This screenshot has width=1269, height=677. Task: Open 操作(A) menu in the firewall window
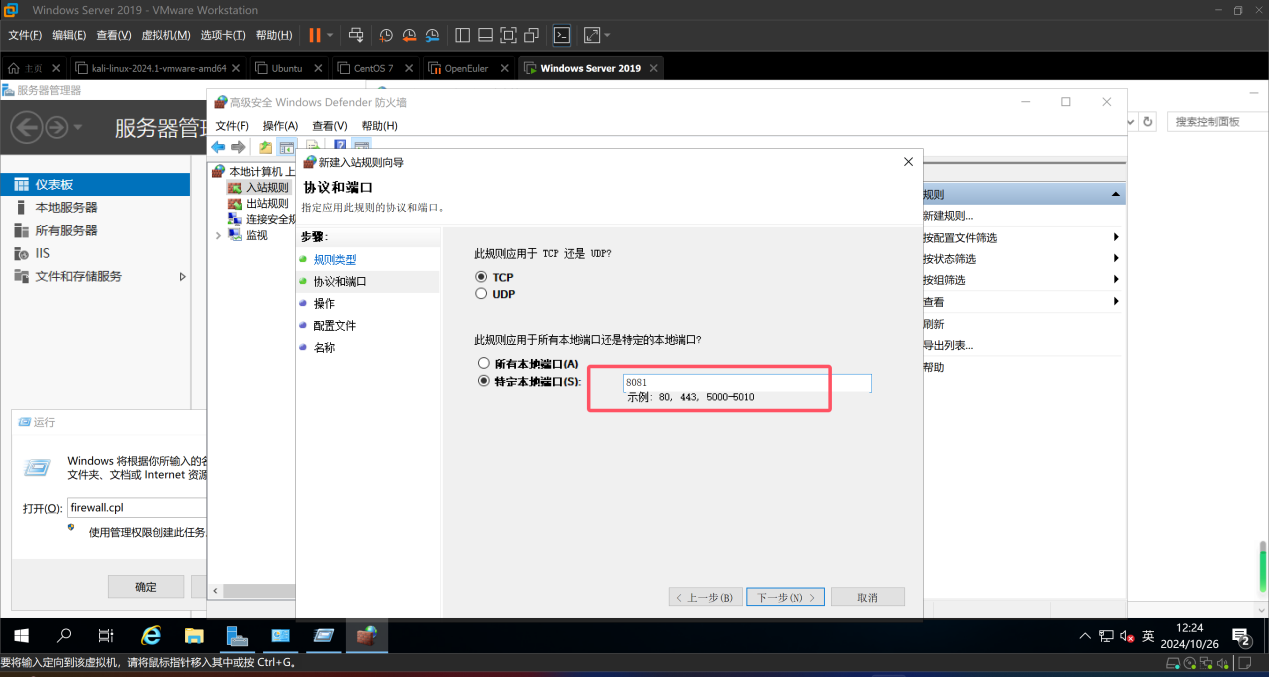tap(280, 126)
